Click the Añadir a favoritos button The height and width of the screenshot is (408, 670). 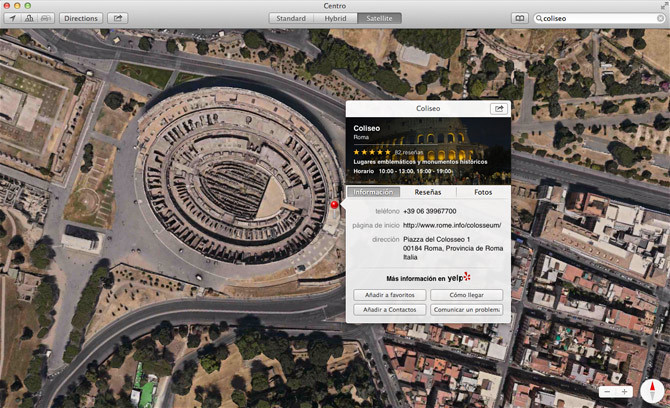point(390,295)
